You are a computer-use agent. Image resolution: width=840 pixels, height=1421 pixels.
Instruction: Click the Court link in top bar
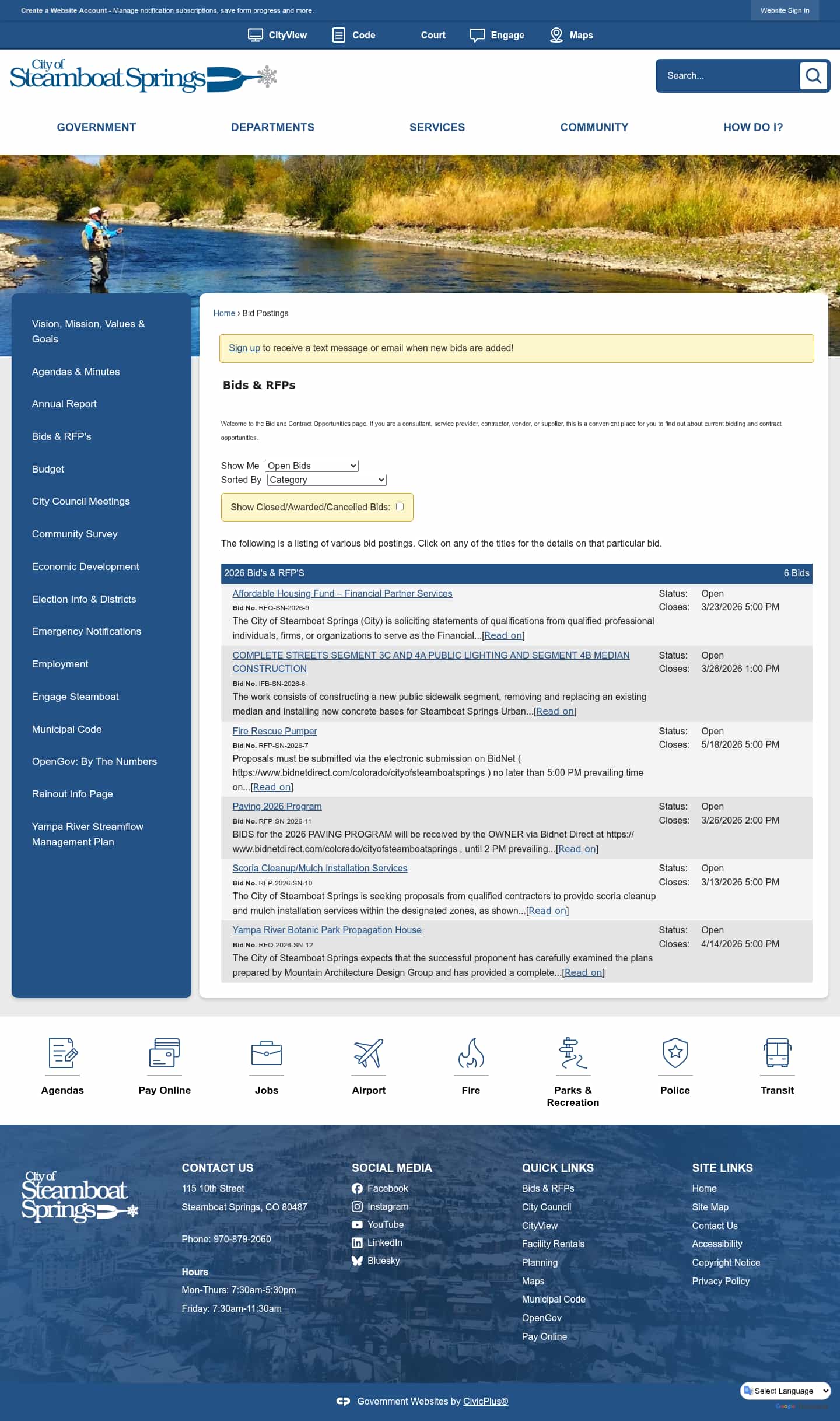[x=433, y=35]
